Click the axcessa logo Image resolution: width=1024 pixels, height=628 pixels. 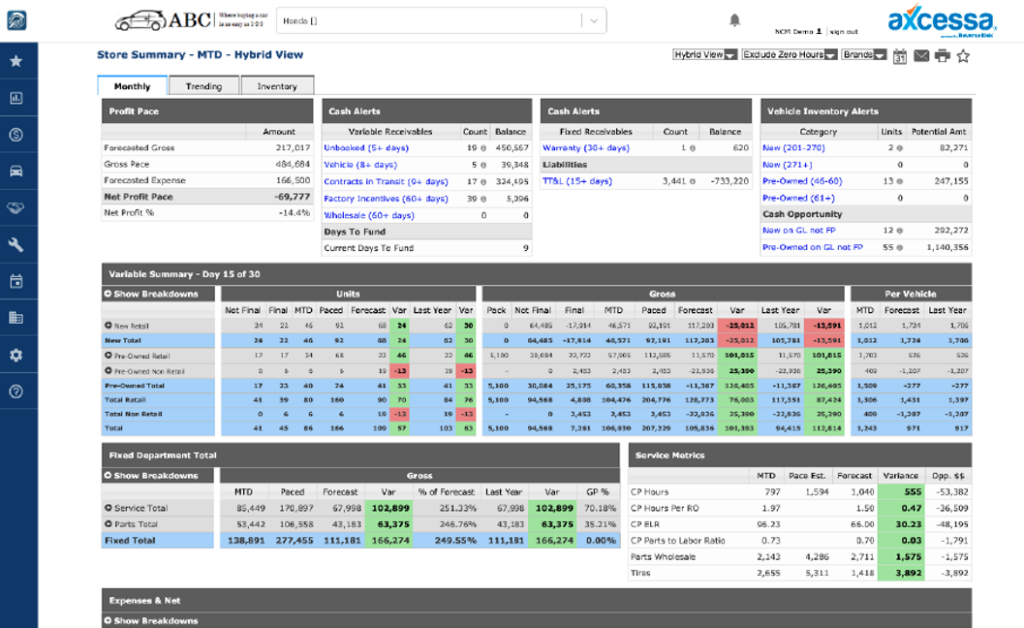[942, 22]
